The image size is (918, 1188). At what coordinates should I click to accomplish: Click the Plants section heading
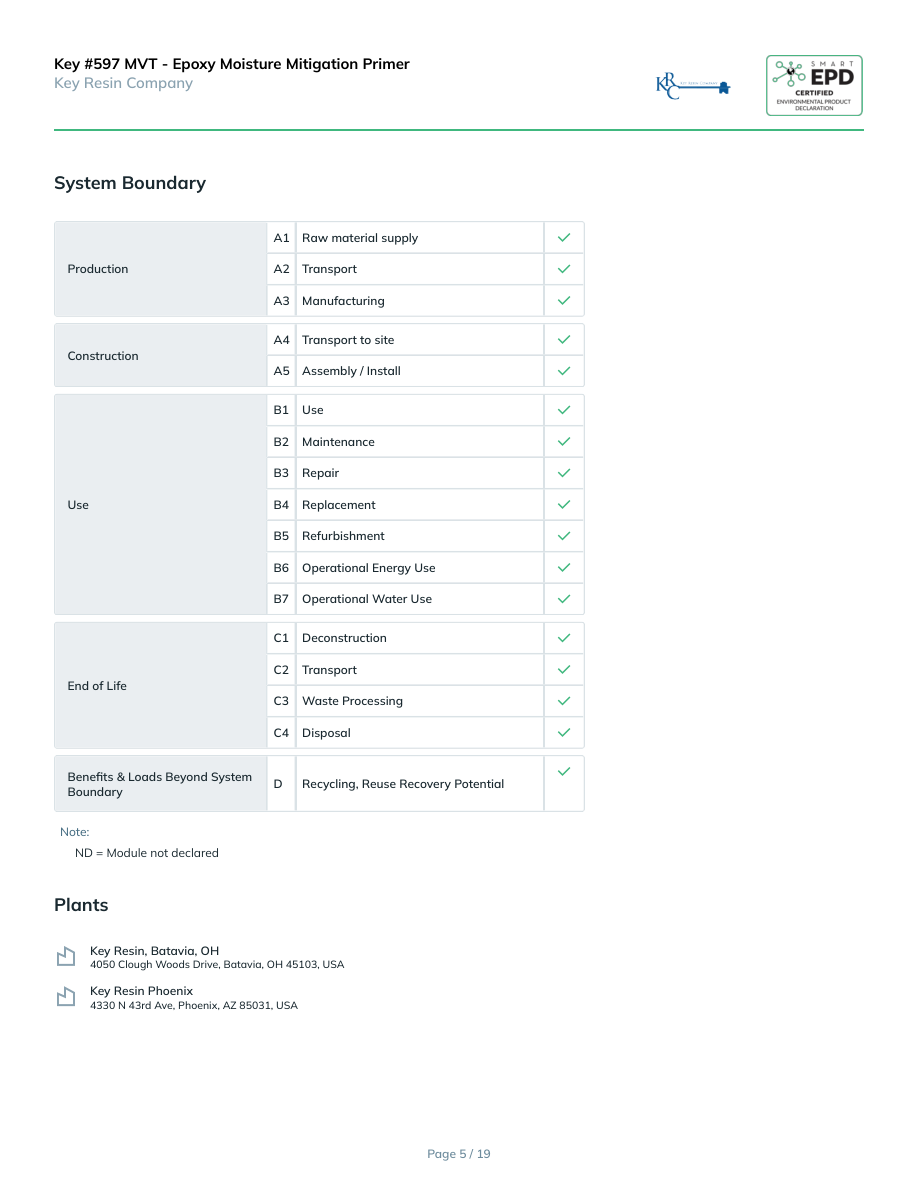pyautogui.click(x=81, y=905)
